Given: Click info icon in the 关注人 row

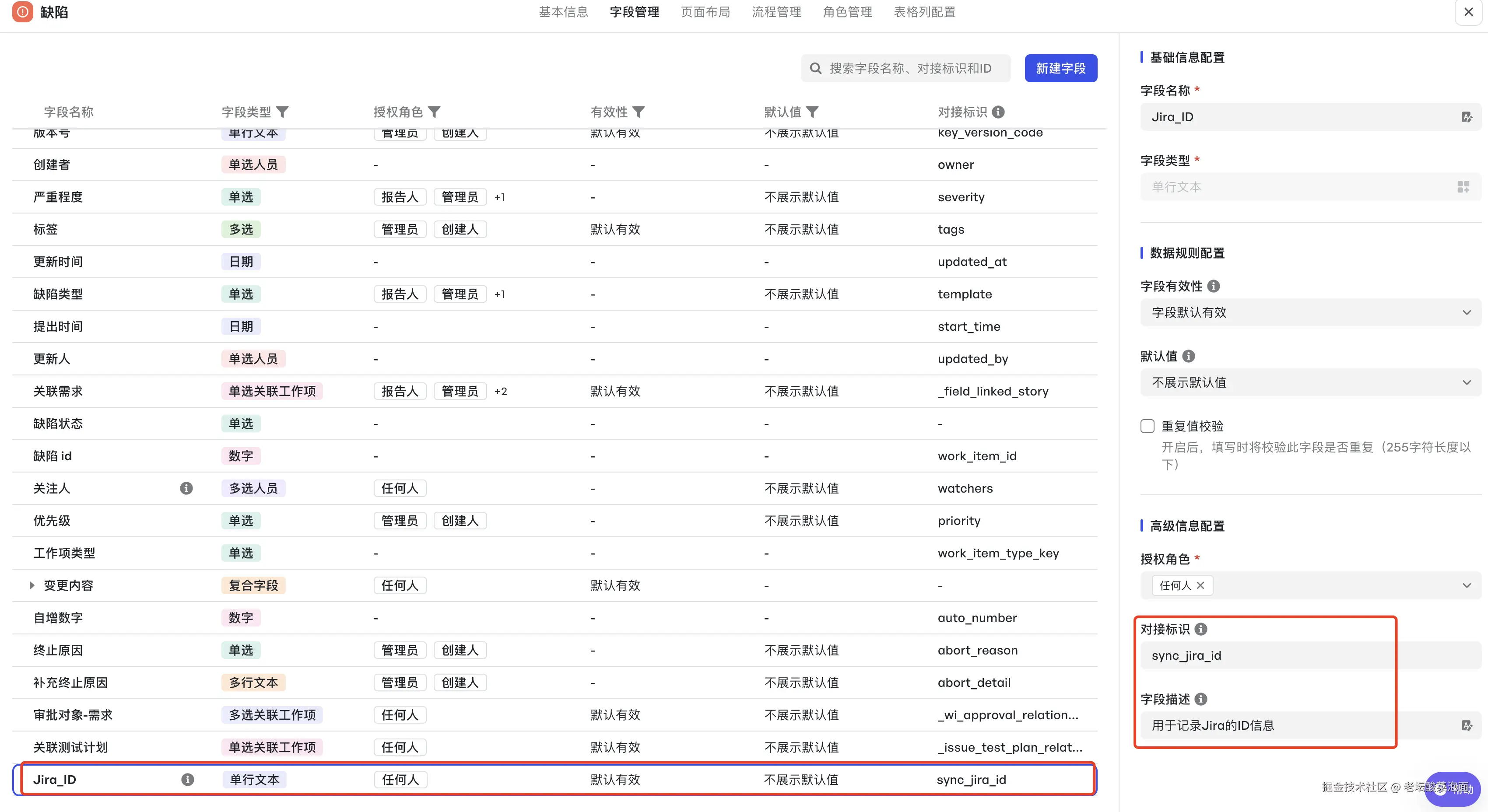Looking at the screenshot, I should click(186, 489).
